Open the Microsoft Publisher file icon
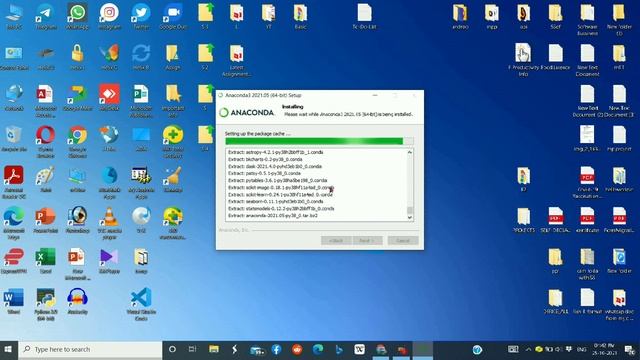This screenshot has height=360, width=640. [x=141, y=101]
